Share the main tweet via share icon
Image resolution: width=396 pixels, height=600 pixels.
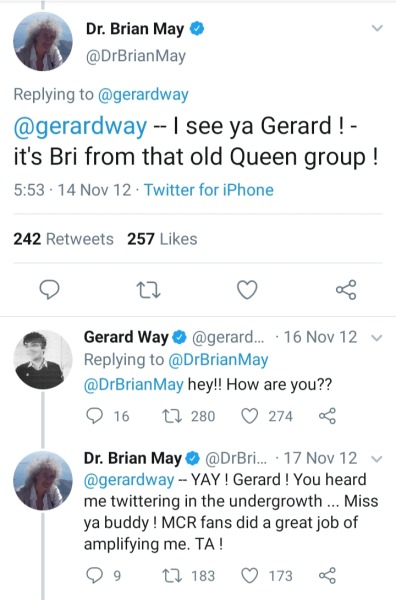[346, 290]
